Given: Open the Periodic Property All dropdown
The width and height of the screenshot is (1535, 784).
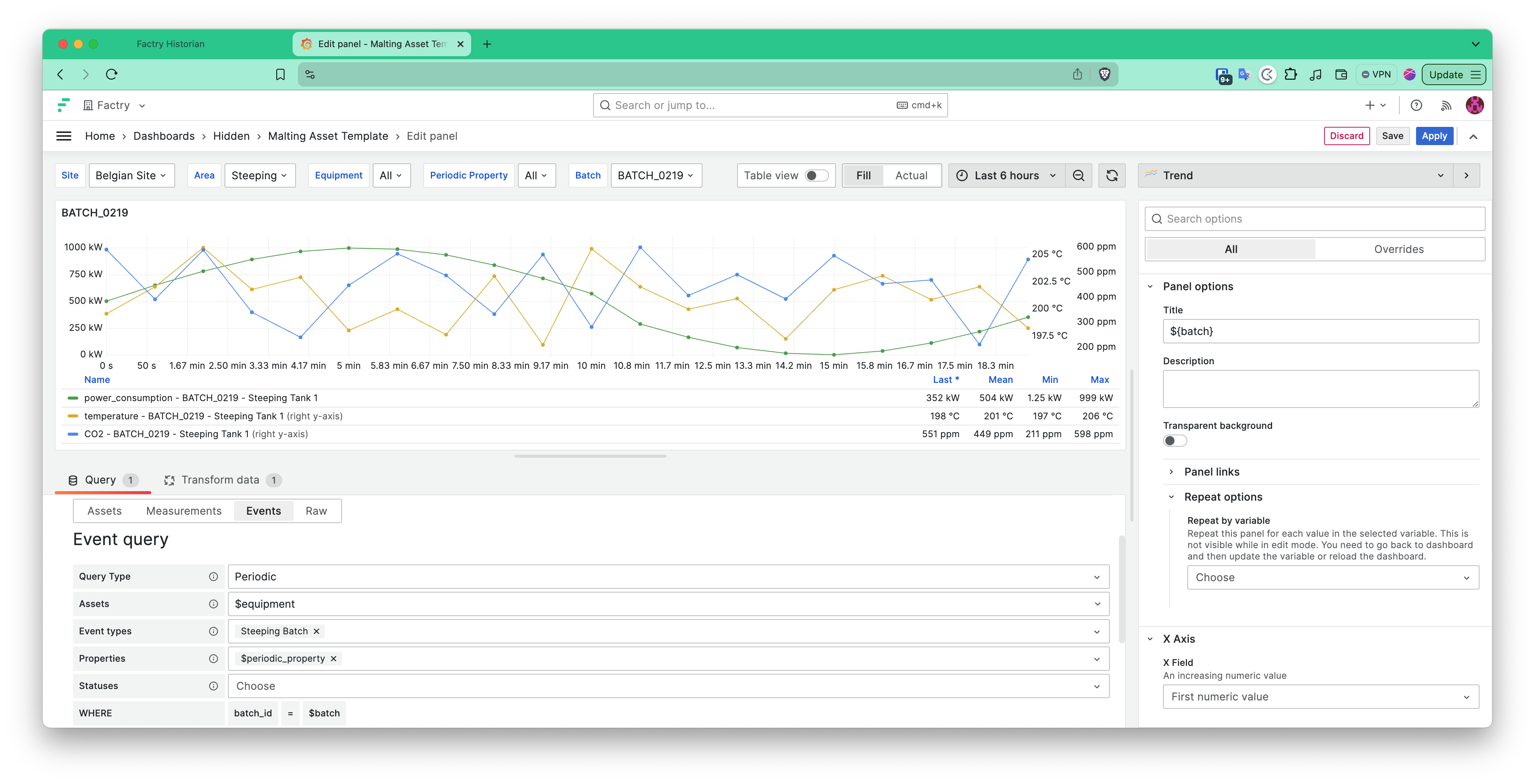Looking at the screenshot, I should [536, 175].
